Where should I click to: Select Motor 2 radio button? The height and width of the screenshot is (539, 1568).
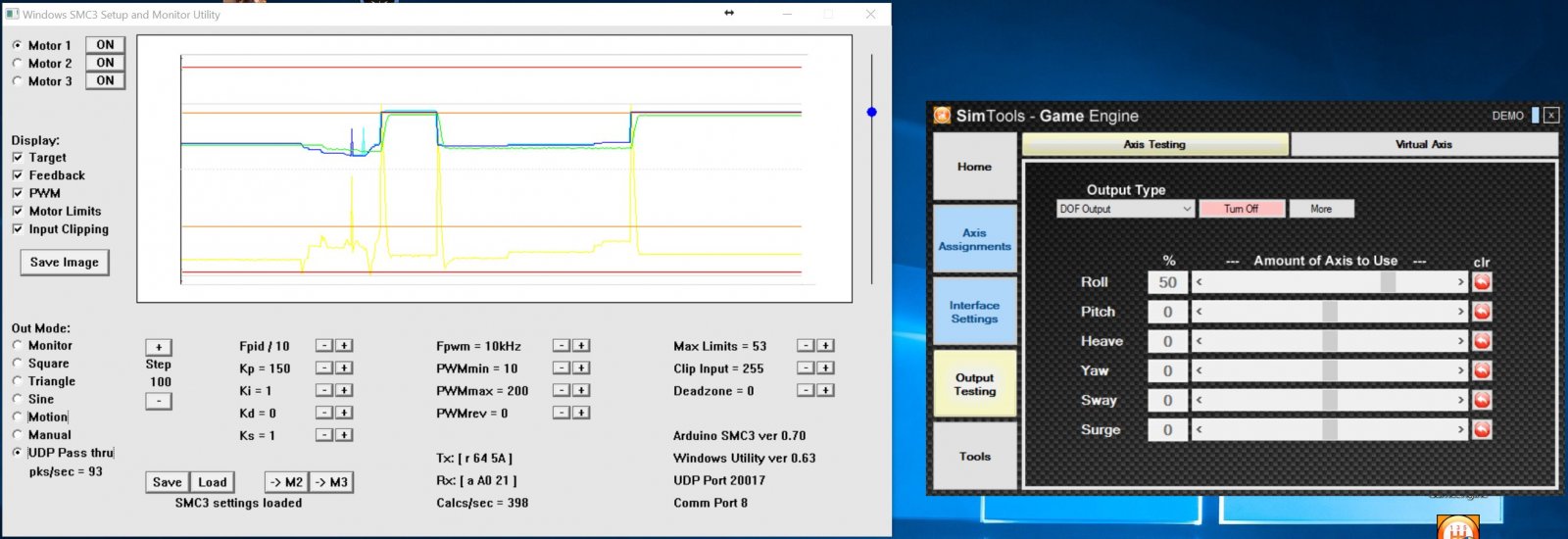click(18, 63)
